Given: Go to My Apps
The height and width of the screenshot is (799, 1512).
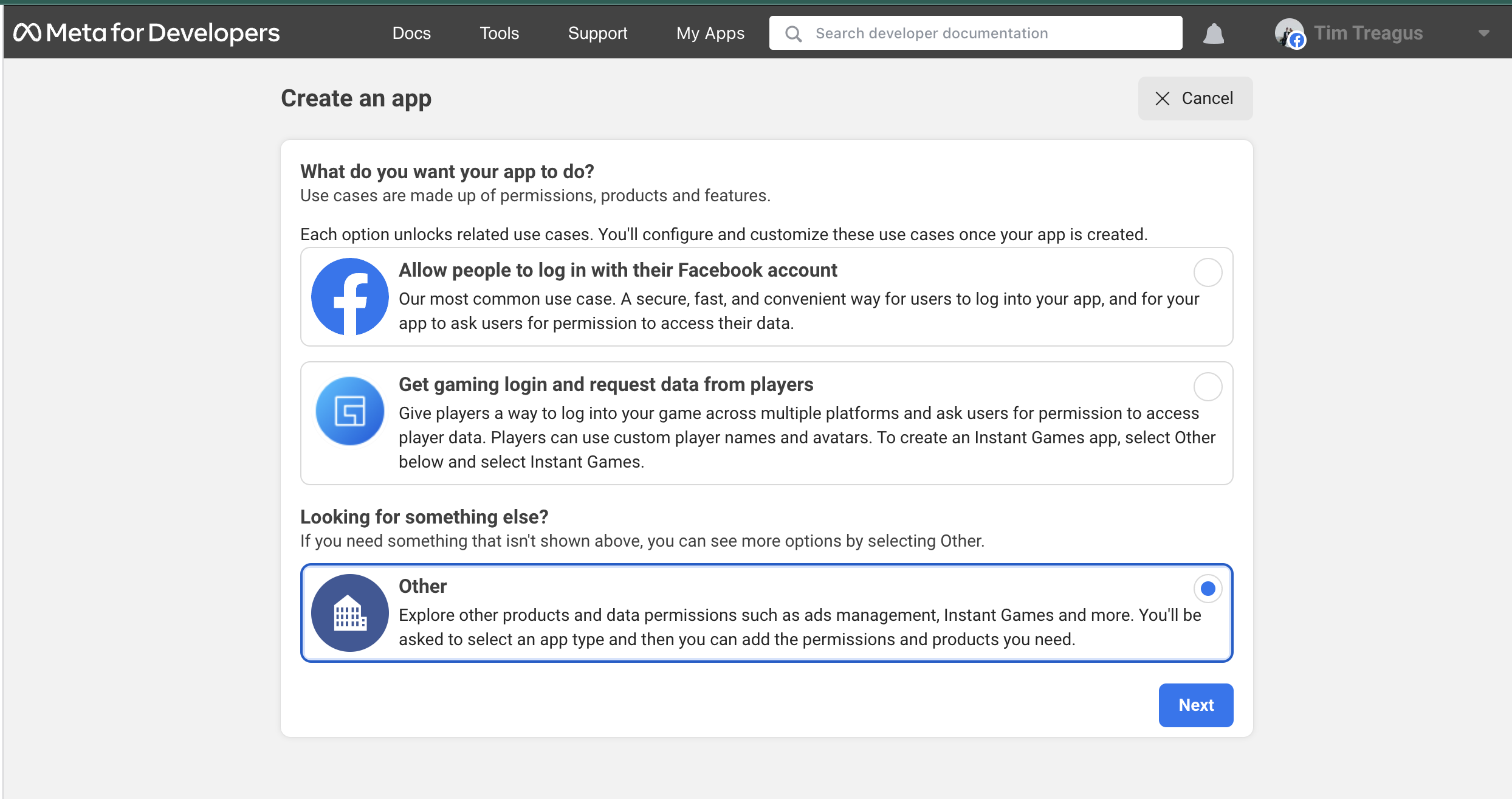Looking at the screenshot, I should (710, 33).
